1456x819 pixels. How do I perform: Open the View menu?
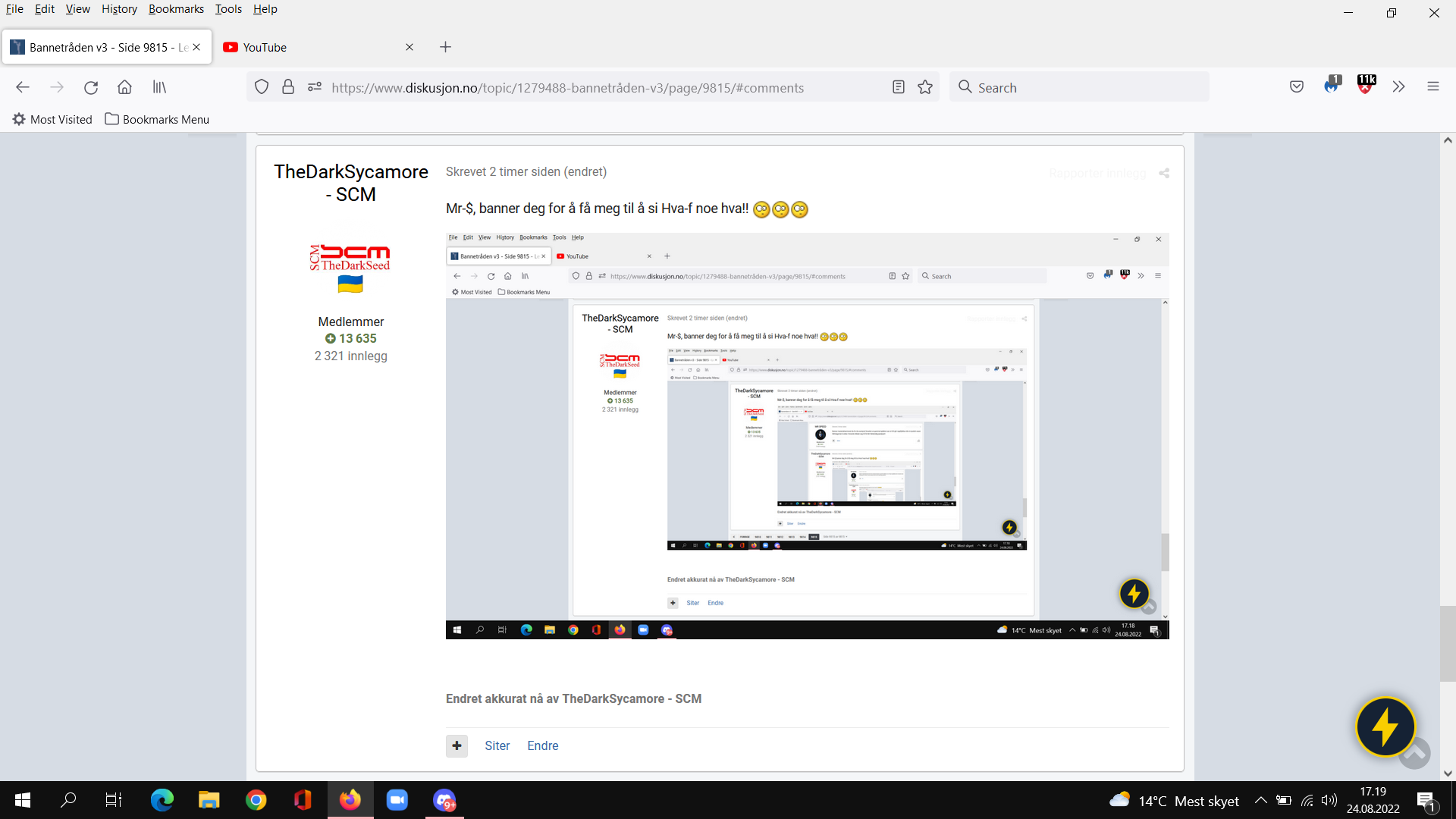click(x=77, y=9)
